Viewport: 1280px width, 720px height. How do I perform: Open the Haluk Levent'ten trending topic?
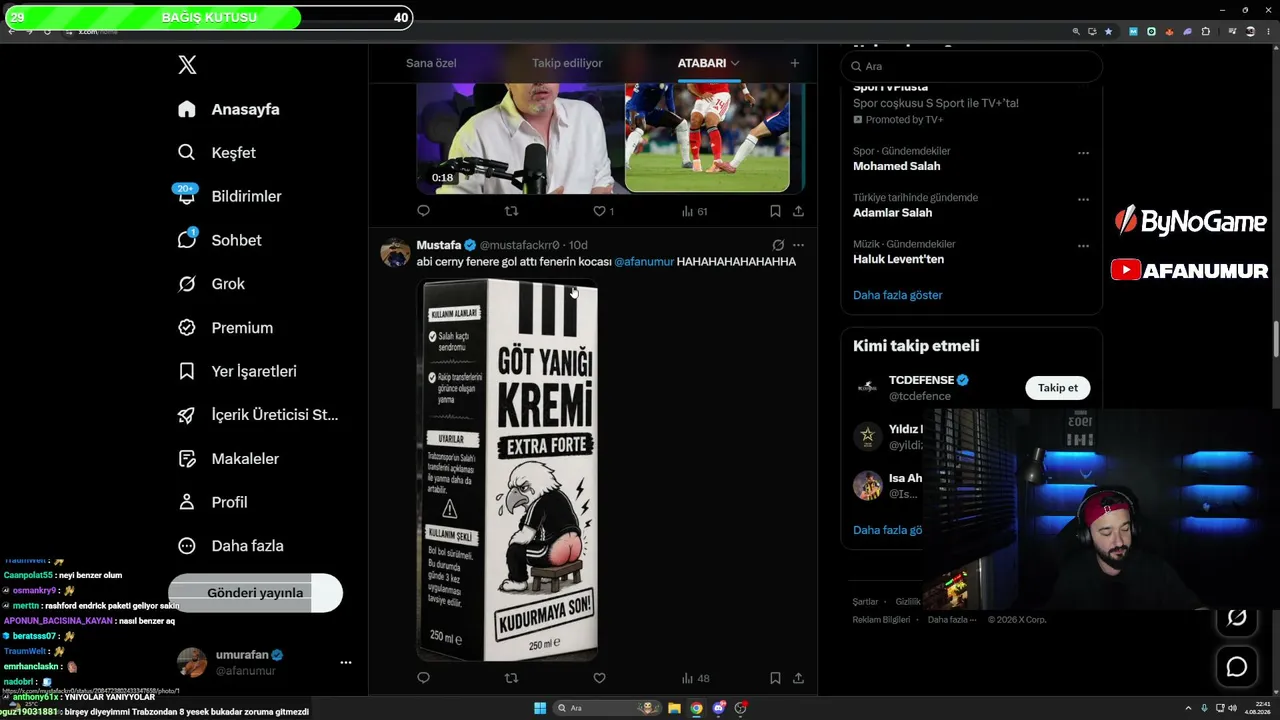(x=898, y=259)
